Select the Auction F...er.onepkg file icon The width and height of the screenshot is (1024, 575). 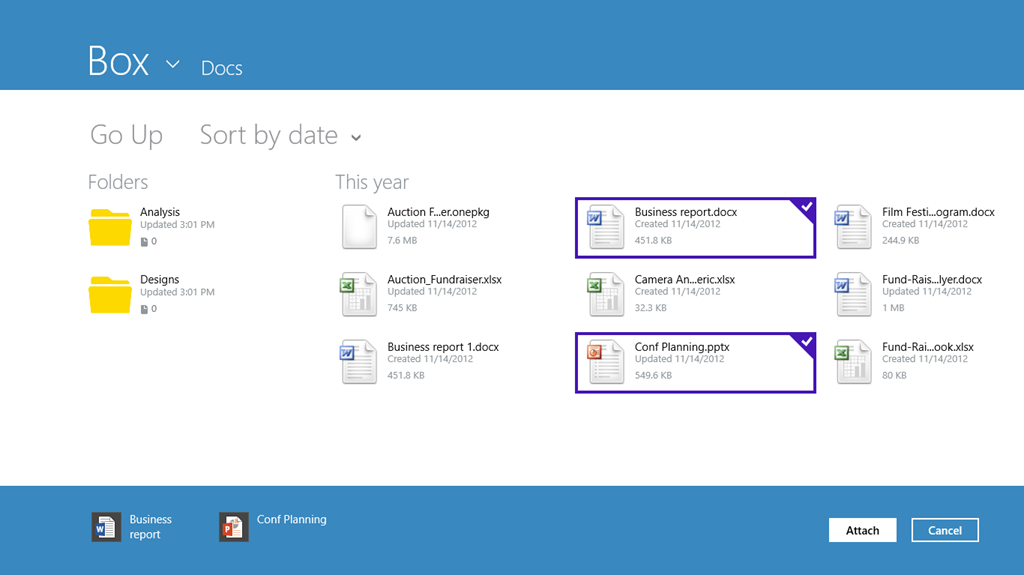359,227
